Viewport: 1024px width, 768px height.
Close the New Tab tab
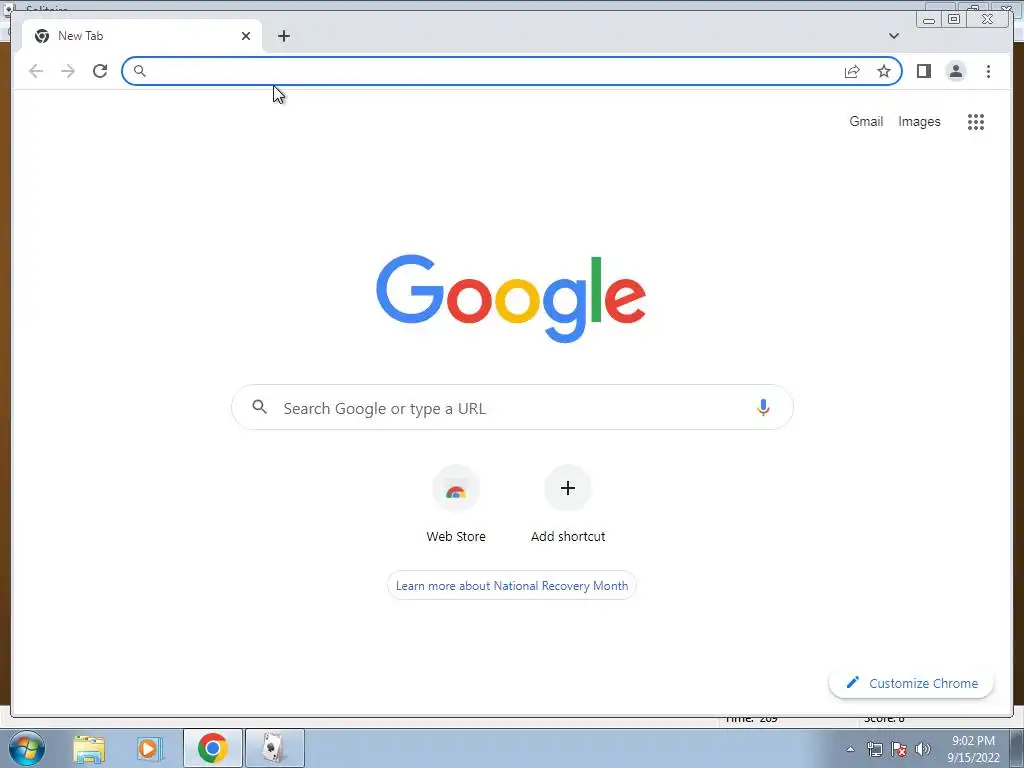246,36
